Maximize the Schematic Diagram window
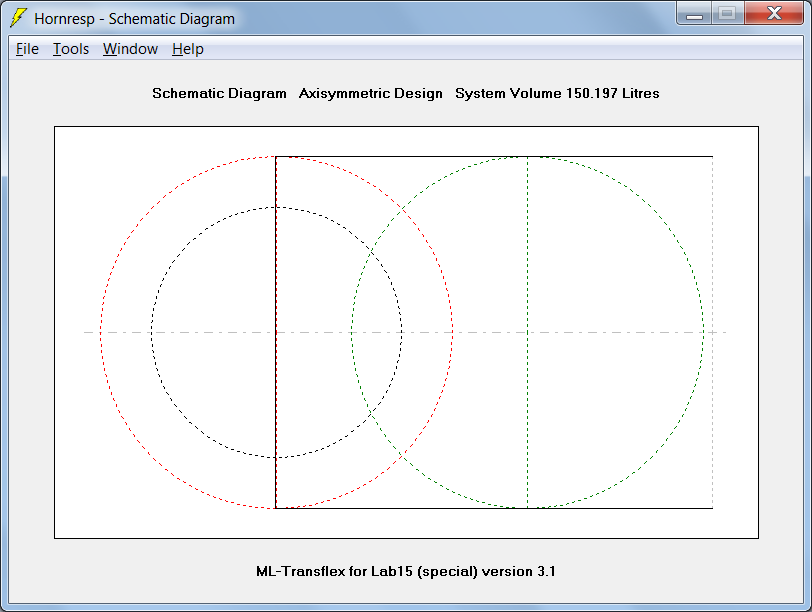 pos(728,14)
